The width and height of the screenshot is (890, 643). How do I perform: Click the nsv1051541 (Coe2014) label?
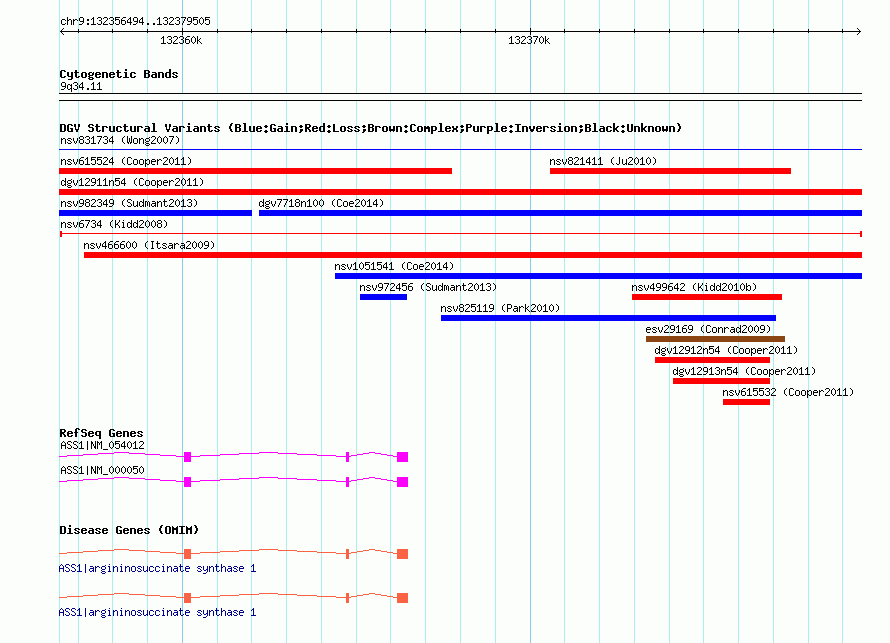(394, 266)
